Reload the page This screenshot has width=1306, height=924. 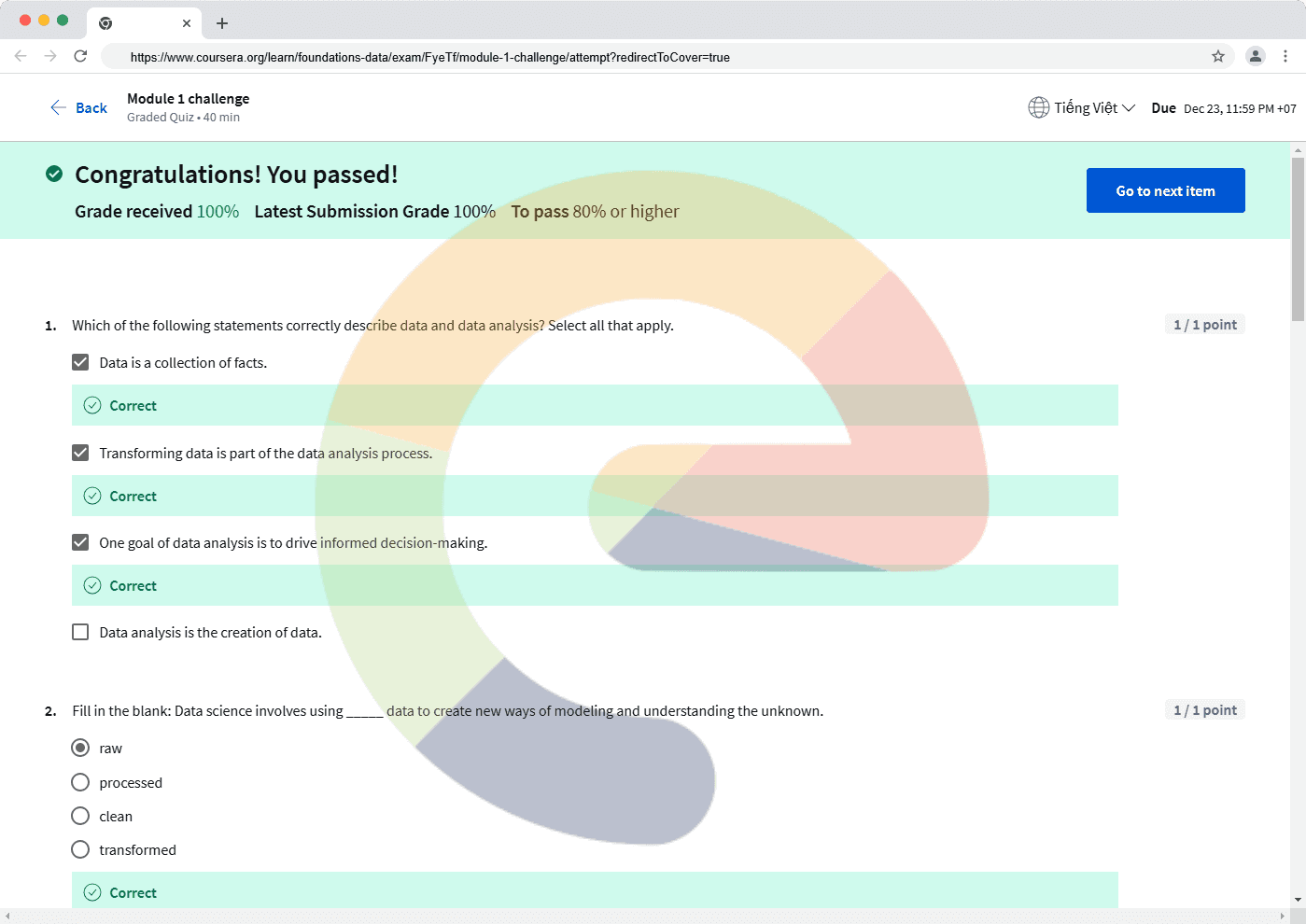[x=80, y=56]
